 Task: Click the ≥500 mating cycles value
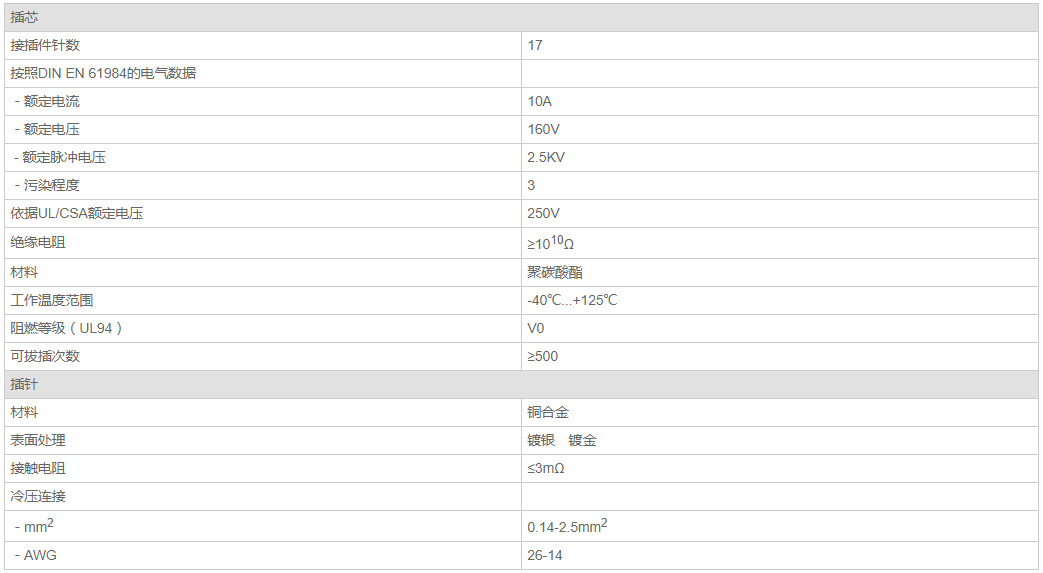point(543,356)
